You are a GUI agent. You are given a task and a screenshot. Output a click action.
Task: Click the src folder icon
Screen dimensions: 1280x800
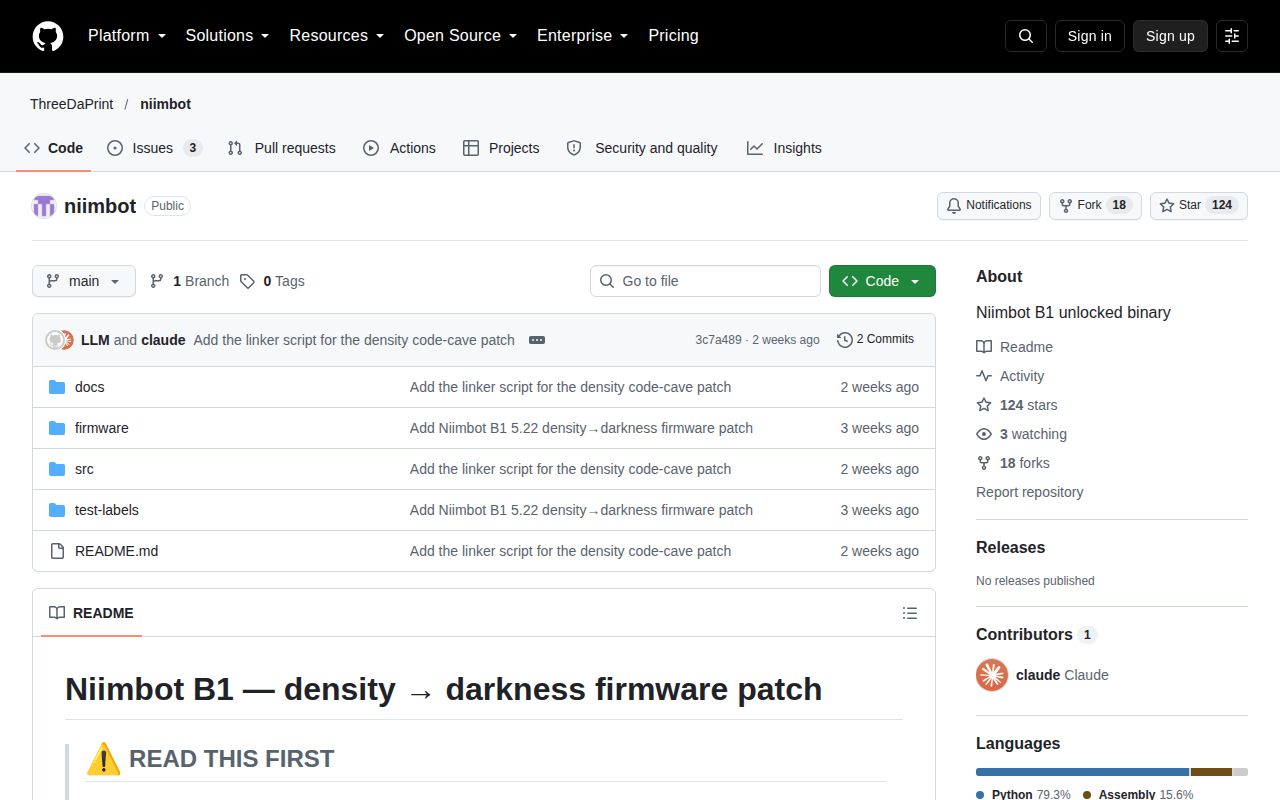[x=57, y=469]
